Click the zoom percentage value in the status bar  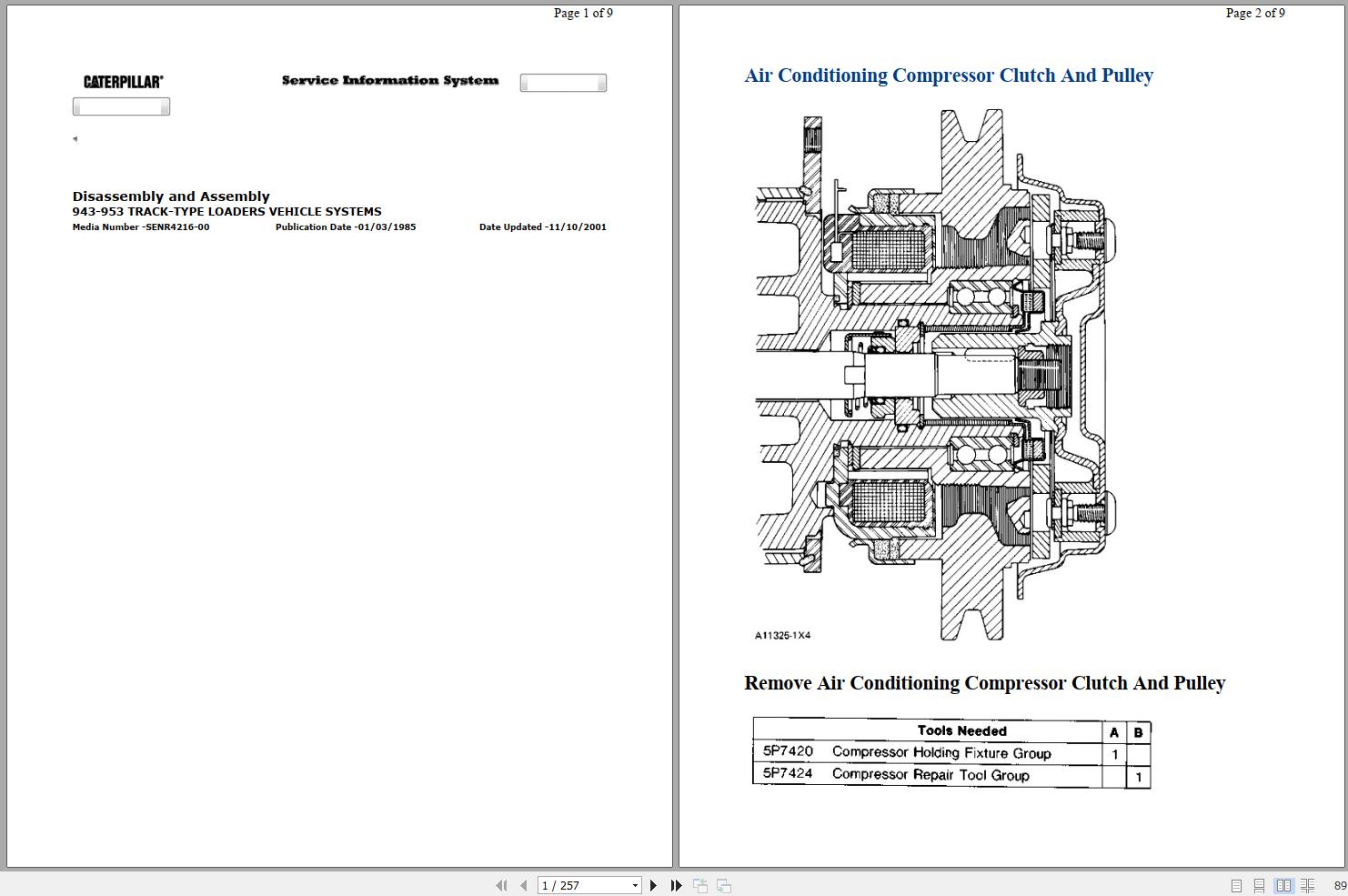[x=1340, y=885]
